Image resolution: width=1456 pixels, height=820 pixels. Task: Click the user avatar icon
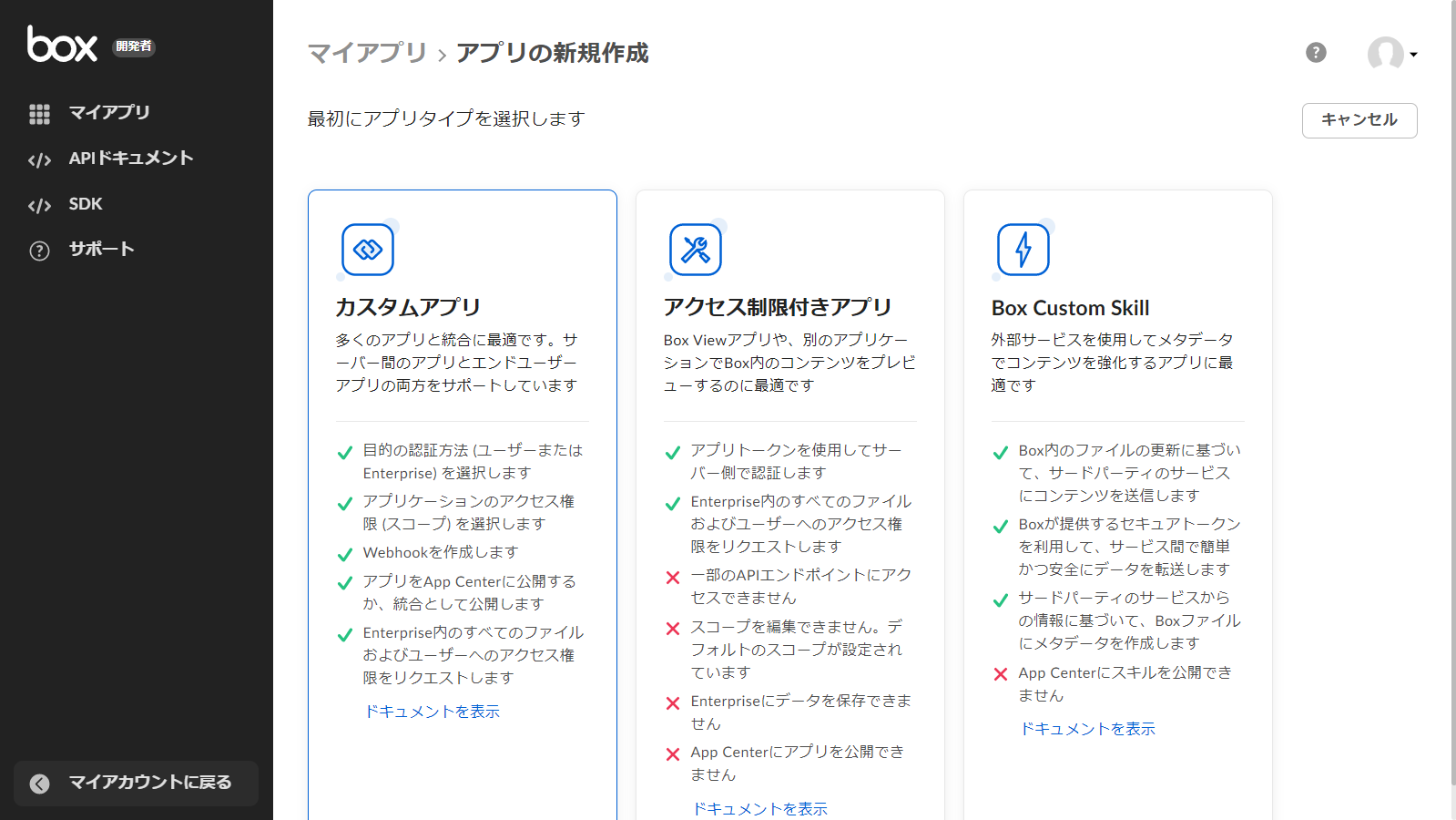pyautogui.click(x=1385, y=54)
